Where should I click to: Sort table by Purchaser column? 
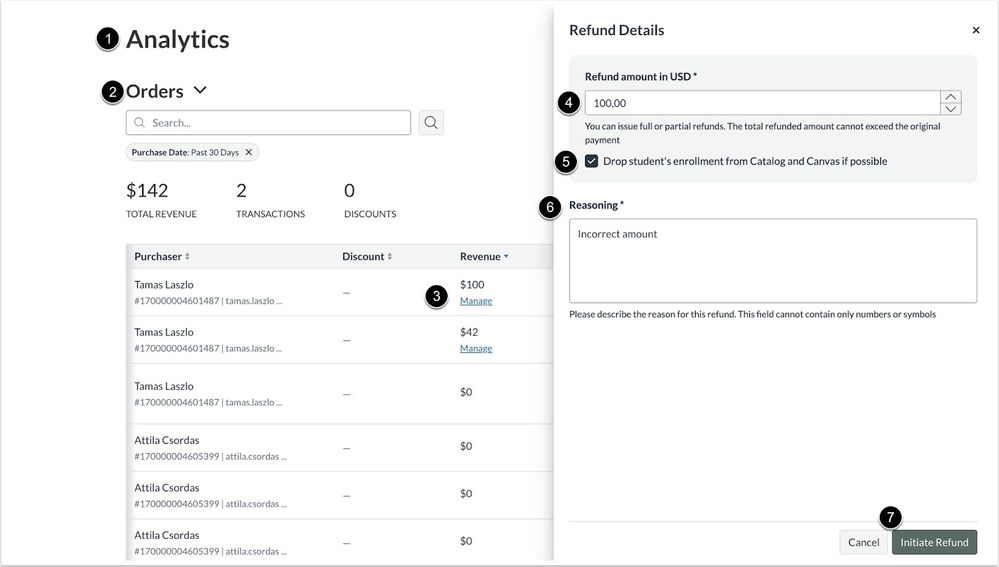coord(162,257)
